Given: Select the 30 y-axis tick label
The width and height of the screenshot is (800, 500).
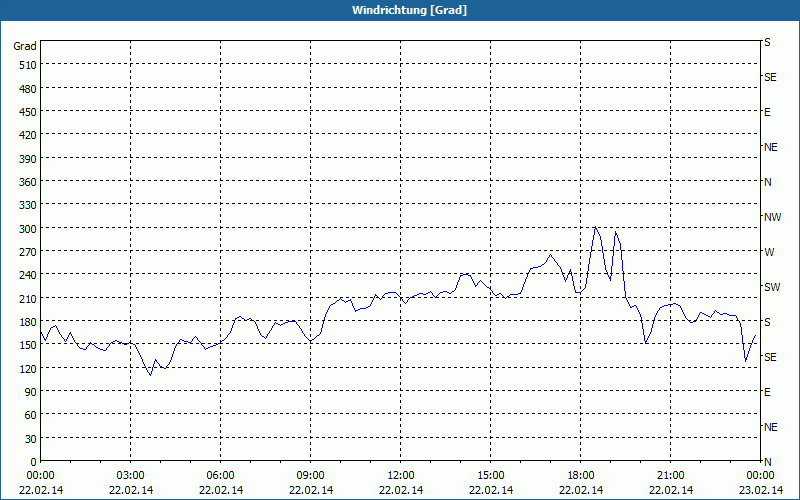Looking at the screenshot, I should [x=31, y=439].
